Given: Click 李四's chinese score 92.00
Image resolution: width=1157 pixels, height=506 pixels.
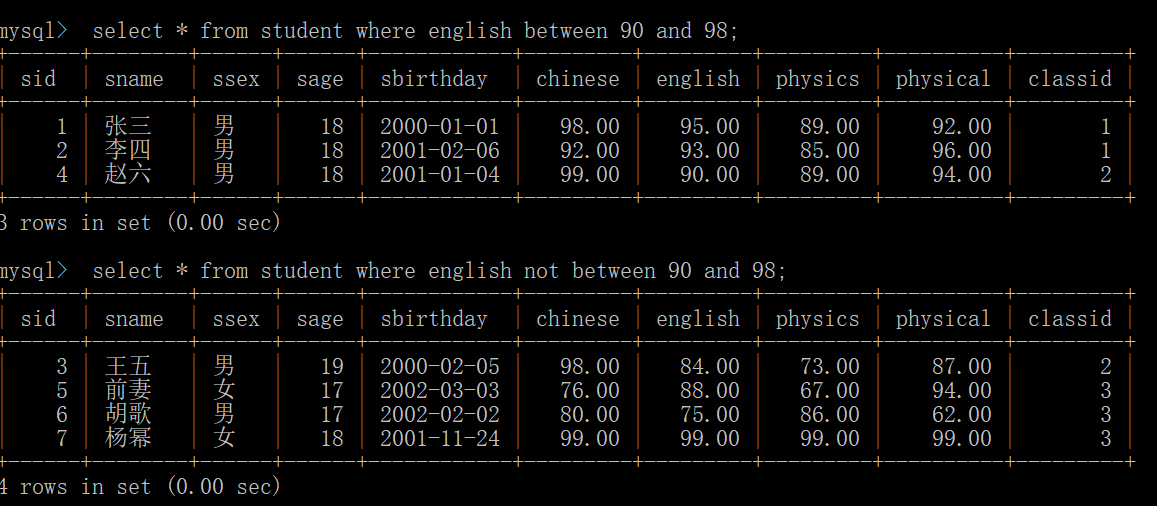Looking at the screenshot, I should tap(590, 150).
